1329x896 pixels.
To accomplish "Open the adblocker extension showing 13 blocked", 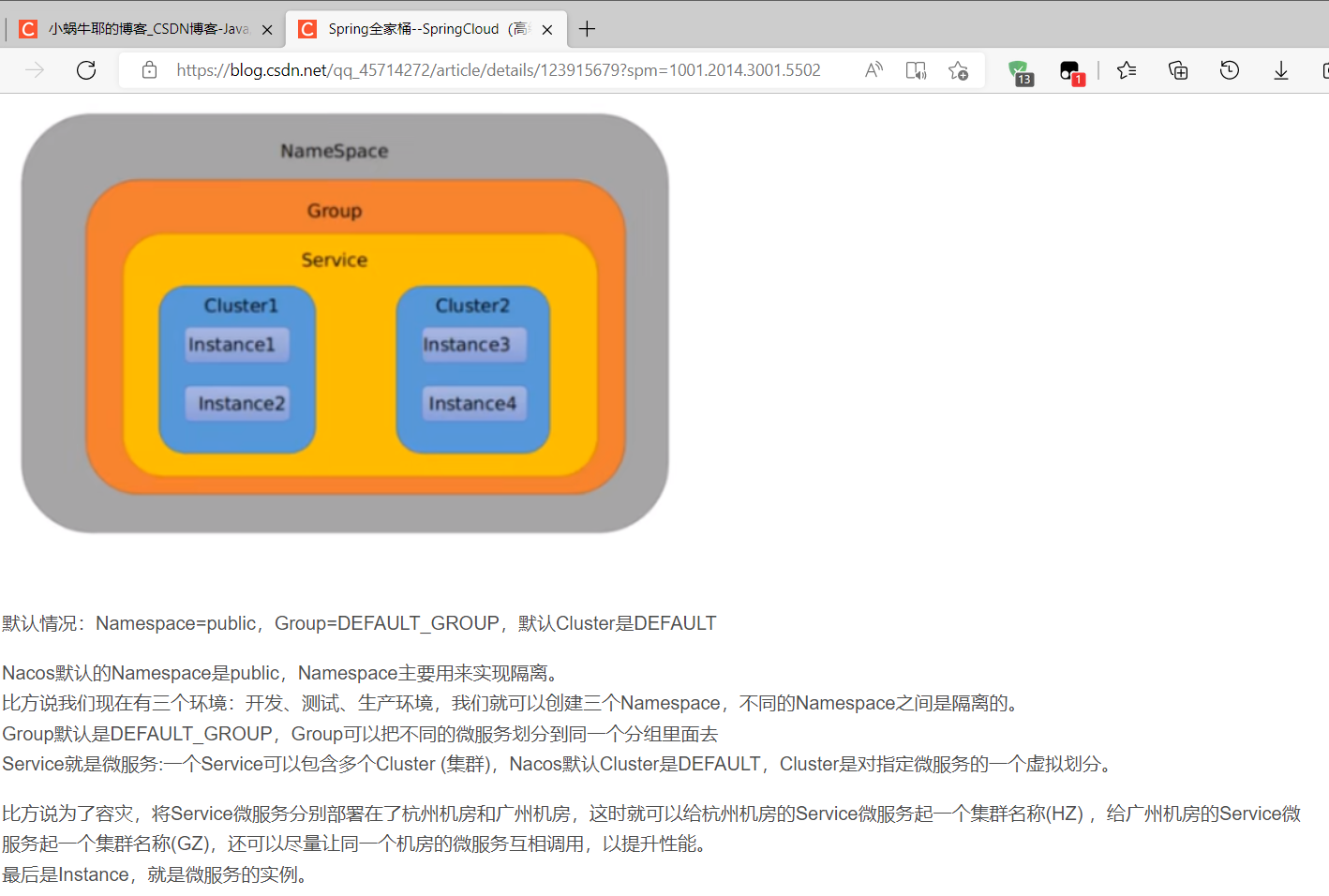I will coord(1020,69).
